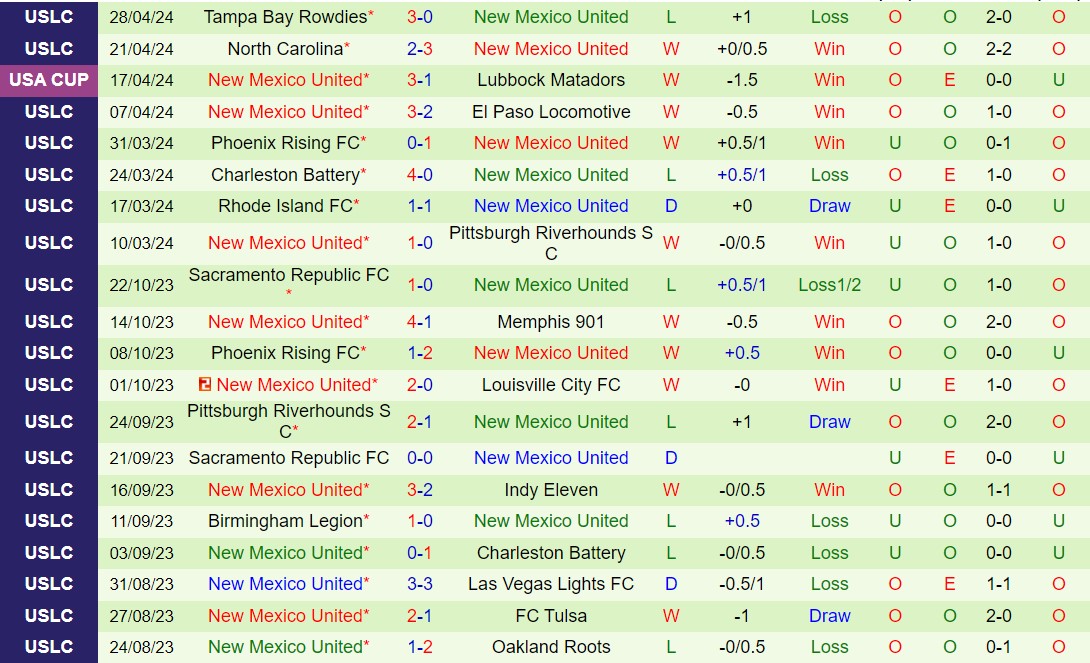Screen dimensions: 1090x663
Task: Click the red card icon beside New Mexico United
Action: (x=205, y=385)
